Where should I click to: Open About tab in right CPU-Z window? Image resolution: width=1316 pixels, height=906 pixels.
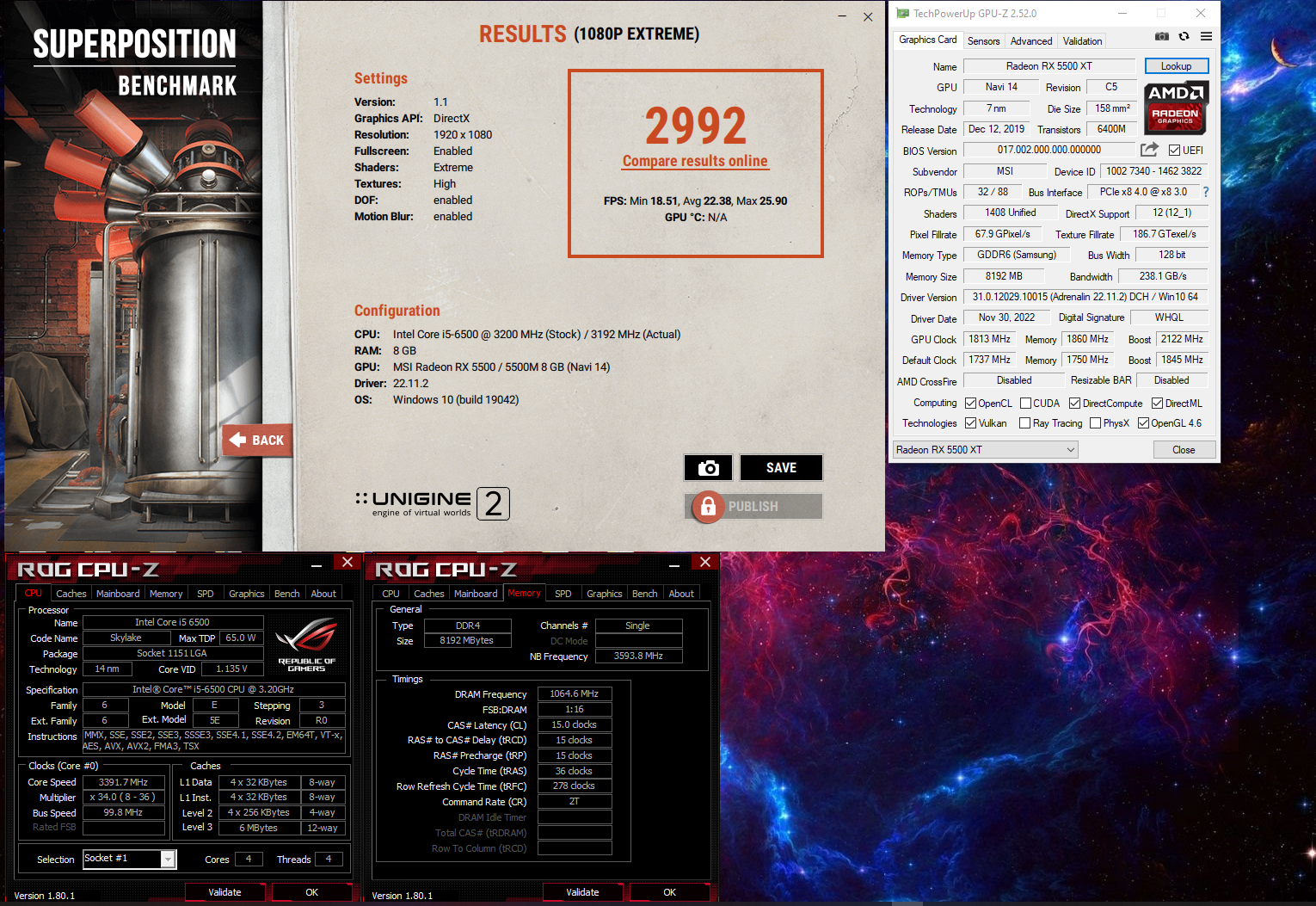point(681,594)
